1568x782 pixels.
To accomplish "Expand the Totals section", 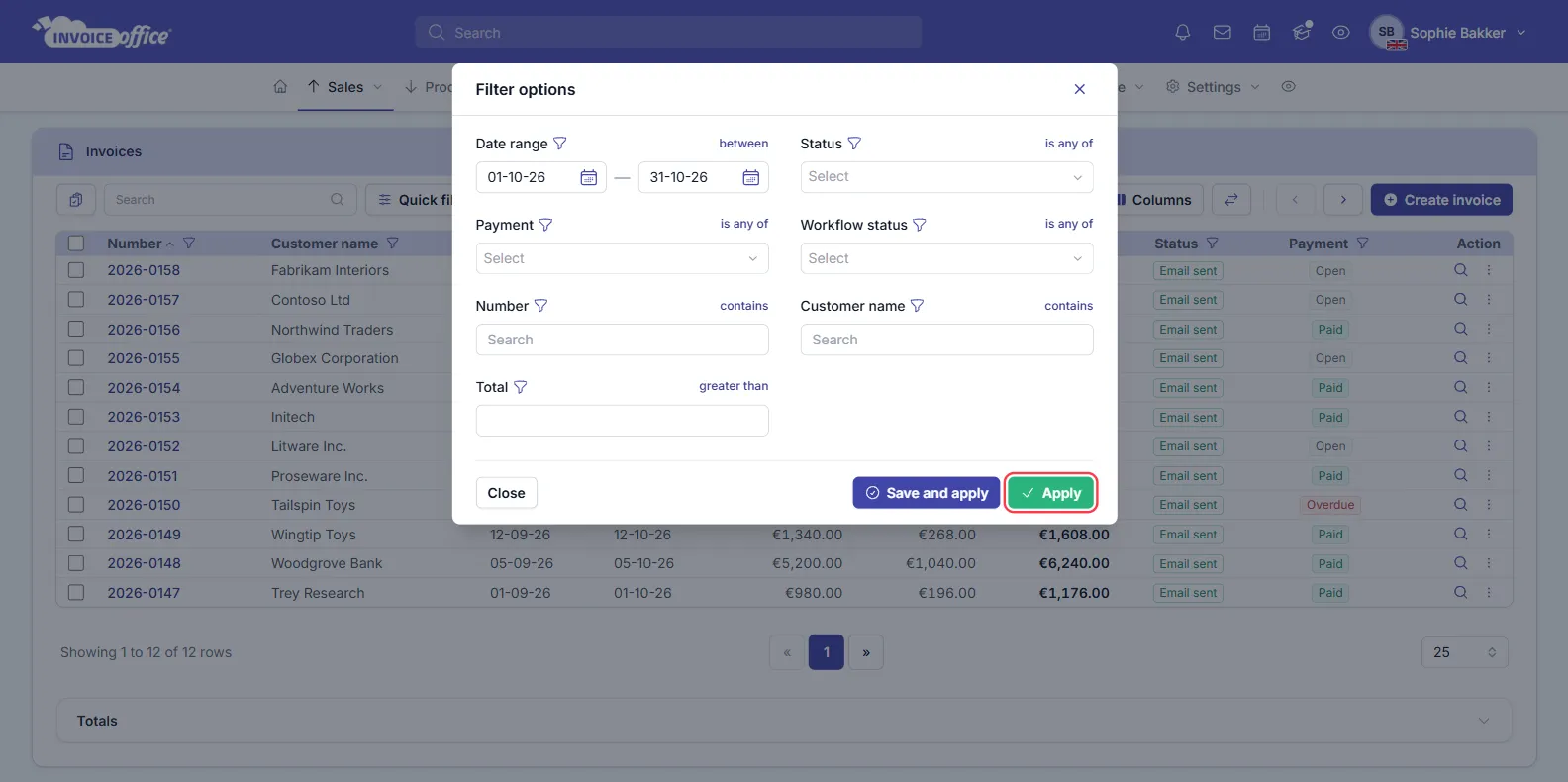I will pos(784,721).
